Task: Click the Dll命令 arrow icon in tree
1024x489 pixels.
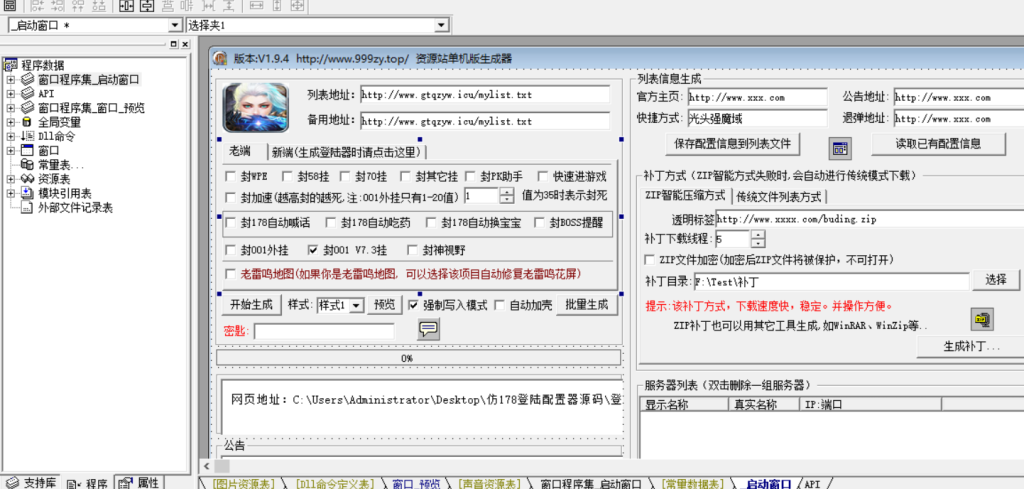Action: coord(27,136)
